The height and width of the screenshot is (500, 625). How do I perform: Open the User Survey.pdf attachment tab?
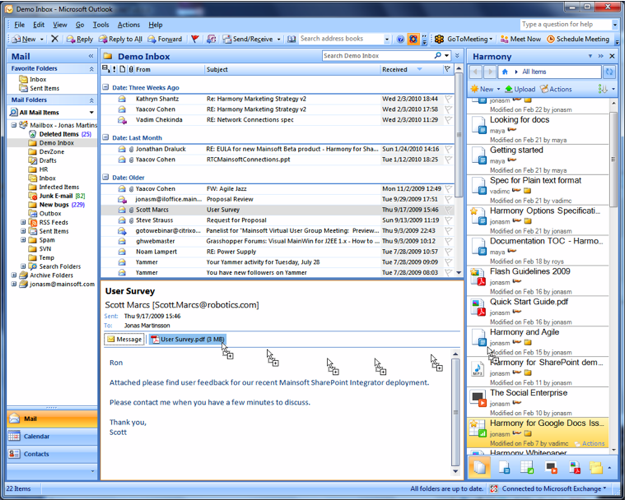pos(188,339)
